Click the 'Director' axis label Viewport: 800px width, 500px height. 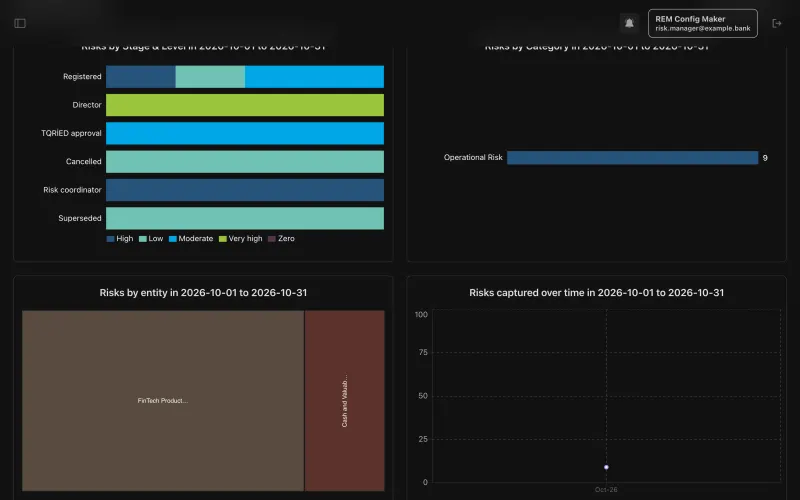(x=87, y=105)
